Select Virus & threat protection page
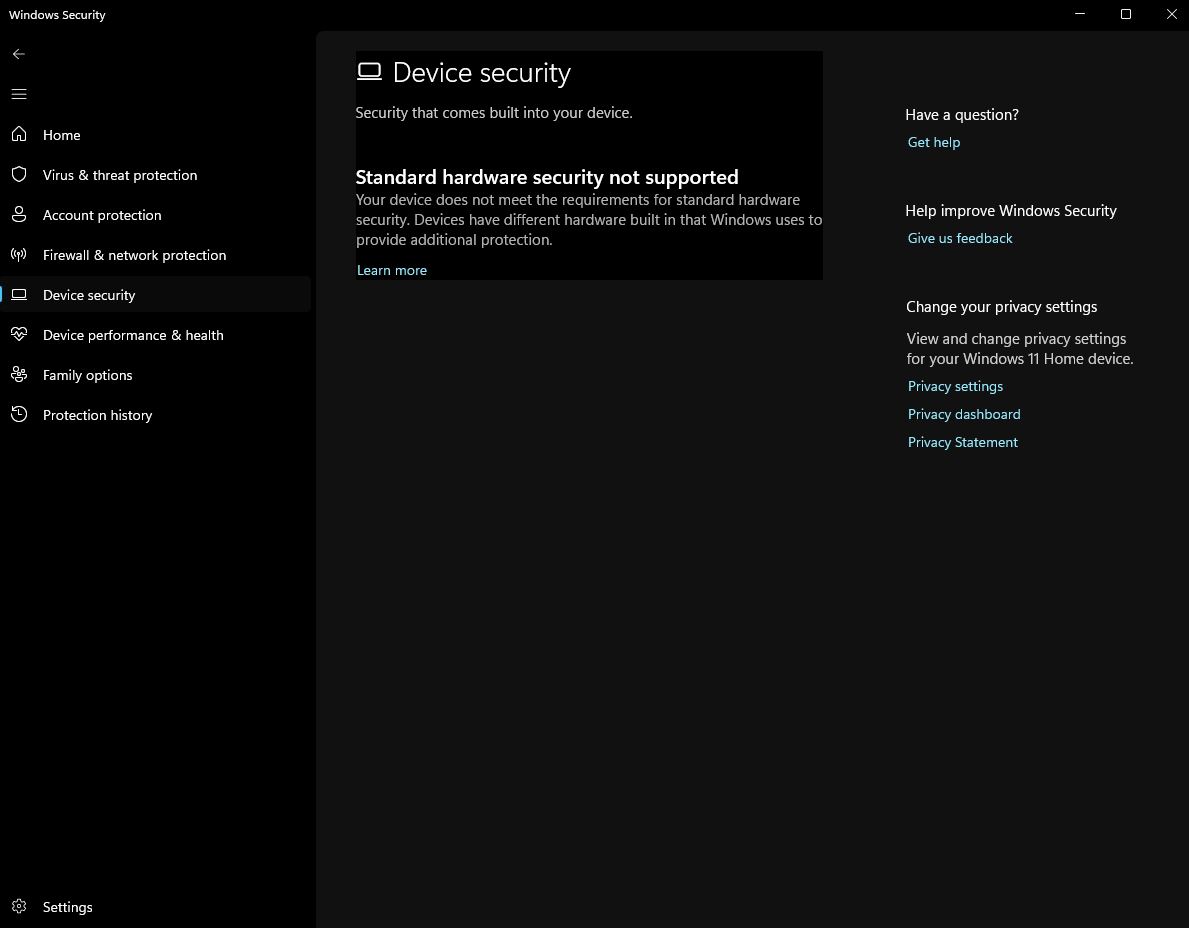This screenshot has height=928, width=1189. 120,175
